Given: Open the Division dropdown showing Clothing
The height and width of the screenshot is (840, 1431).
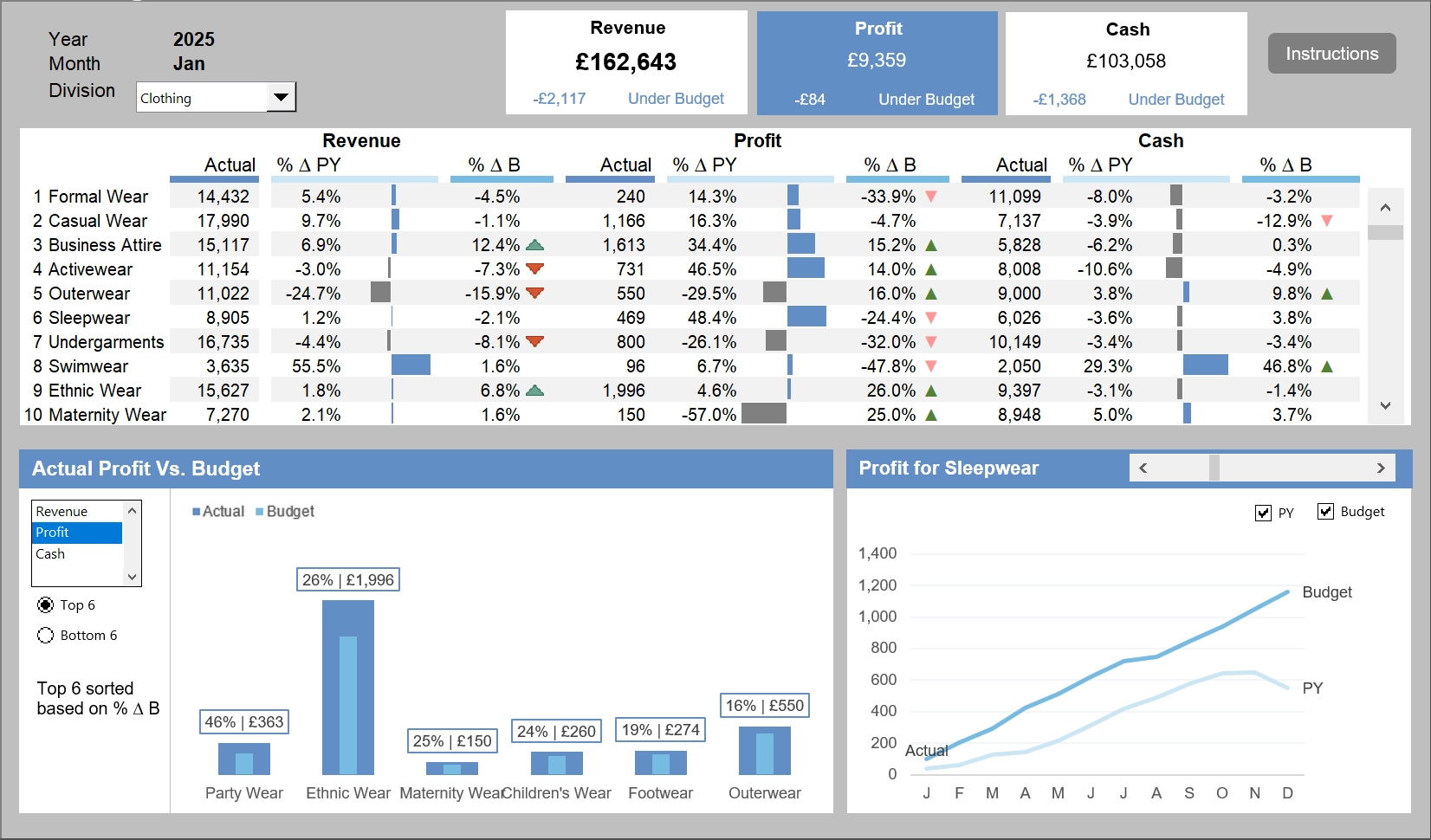Looking at the screenshot, I should 281,97.
